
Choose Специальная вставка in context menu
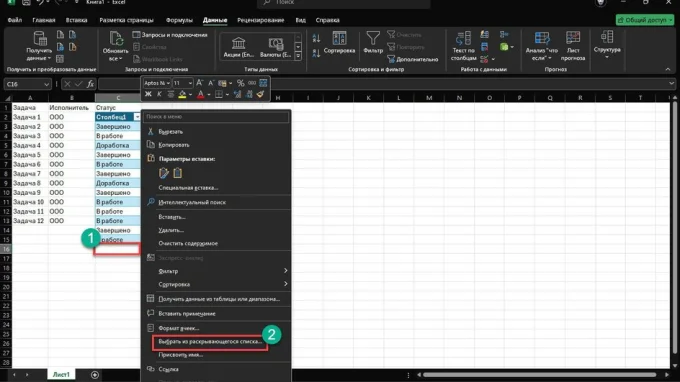[217, 188]
